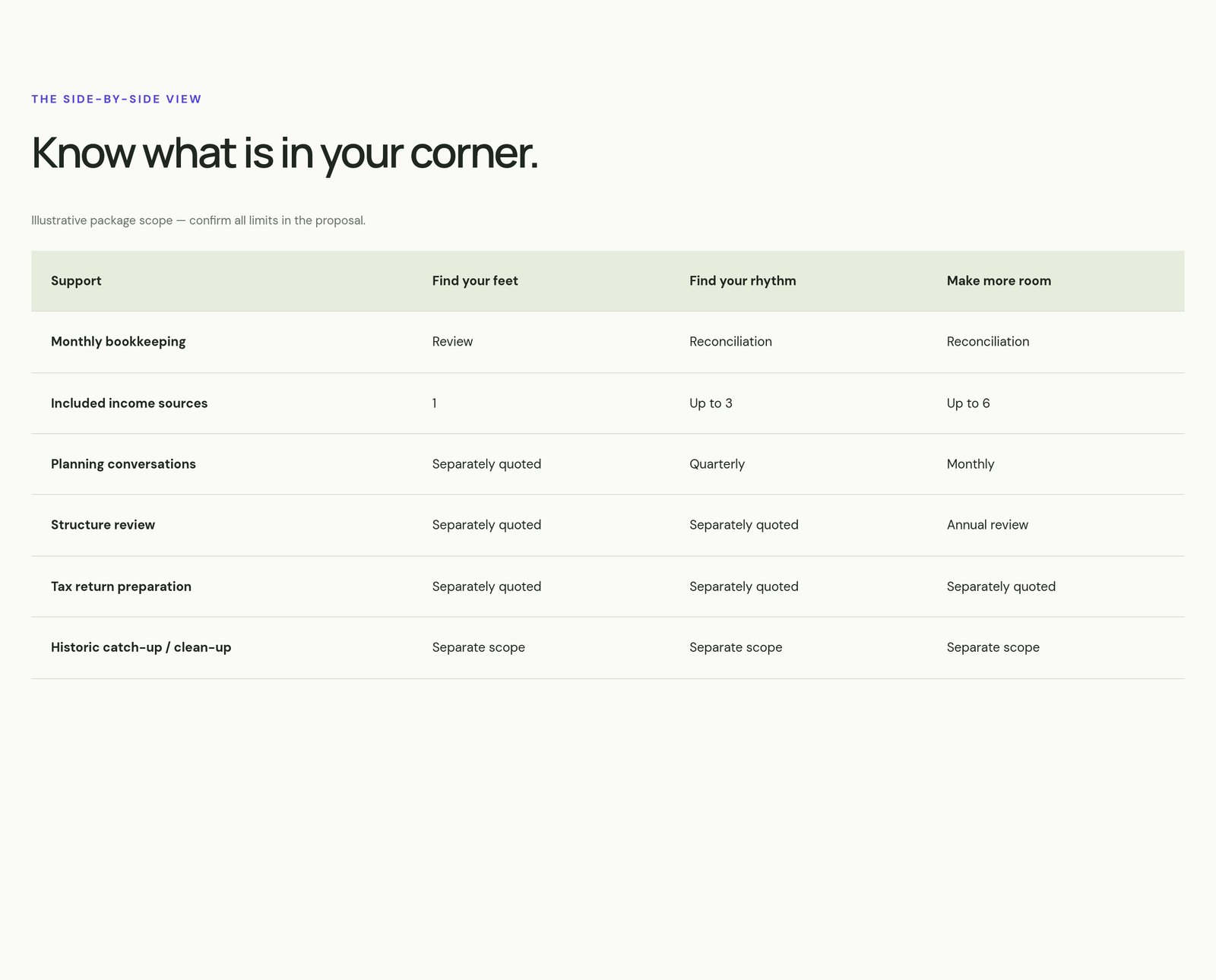Click the 'Find your feet' column header
The height and width of the screenshot is (980, 1216).
click(x=475, y=280)
